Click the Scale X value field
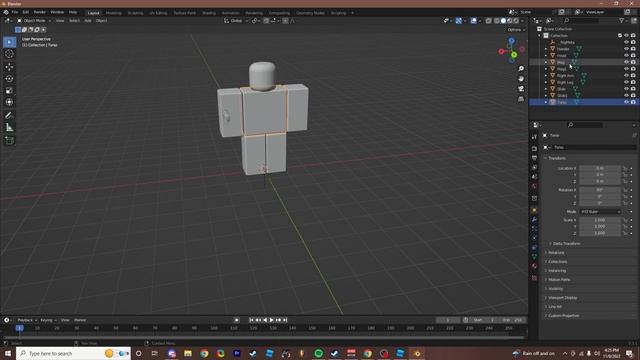The height and width of the screenshot is (360, 640). [x=600, y=220]
